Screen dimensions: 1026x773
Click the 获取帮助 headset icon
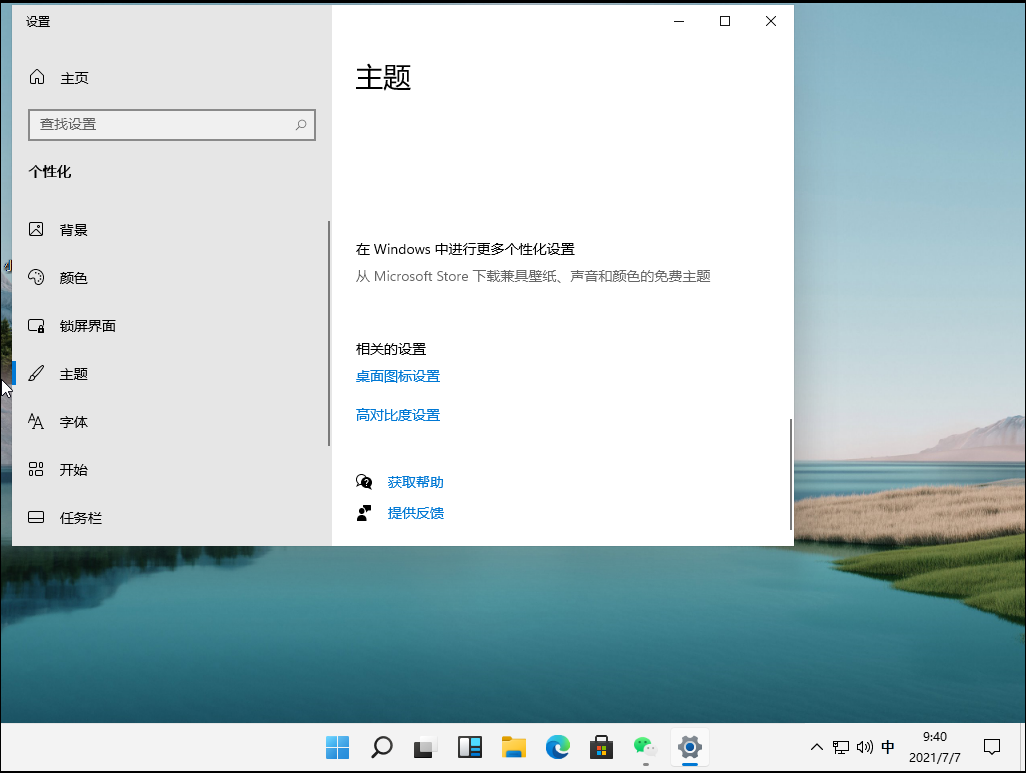coord(364,481)
